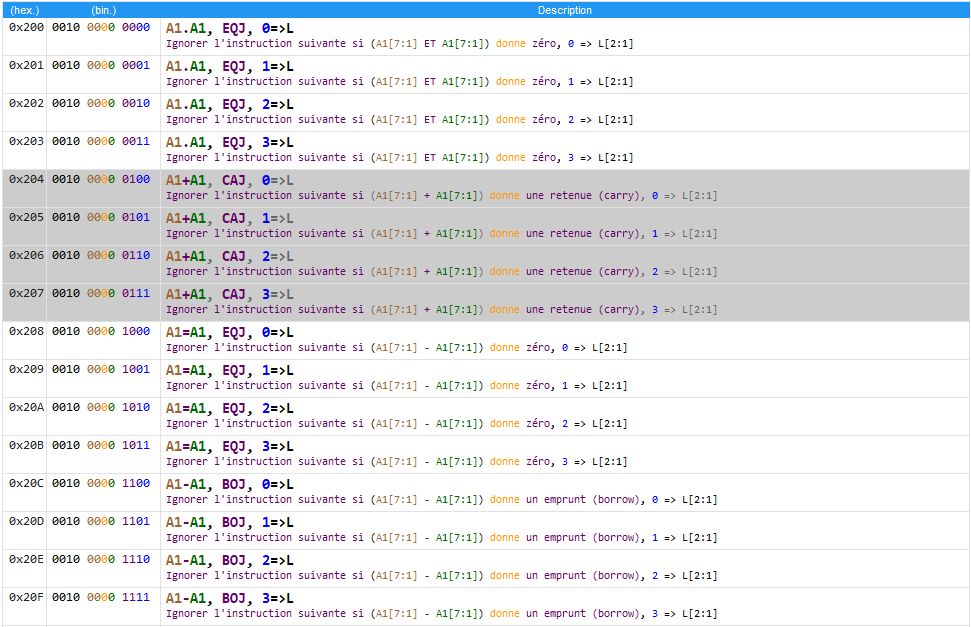Click the borrow explanation in row 0x20C
The width and height of the screenshot is (971, 627).
pyautogui.click(x=442, y=500)
